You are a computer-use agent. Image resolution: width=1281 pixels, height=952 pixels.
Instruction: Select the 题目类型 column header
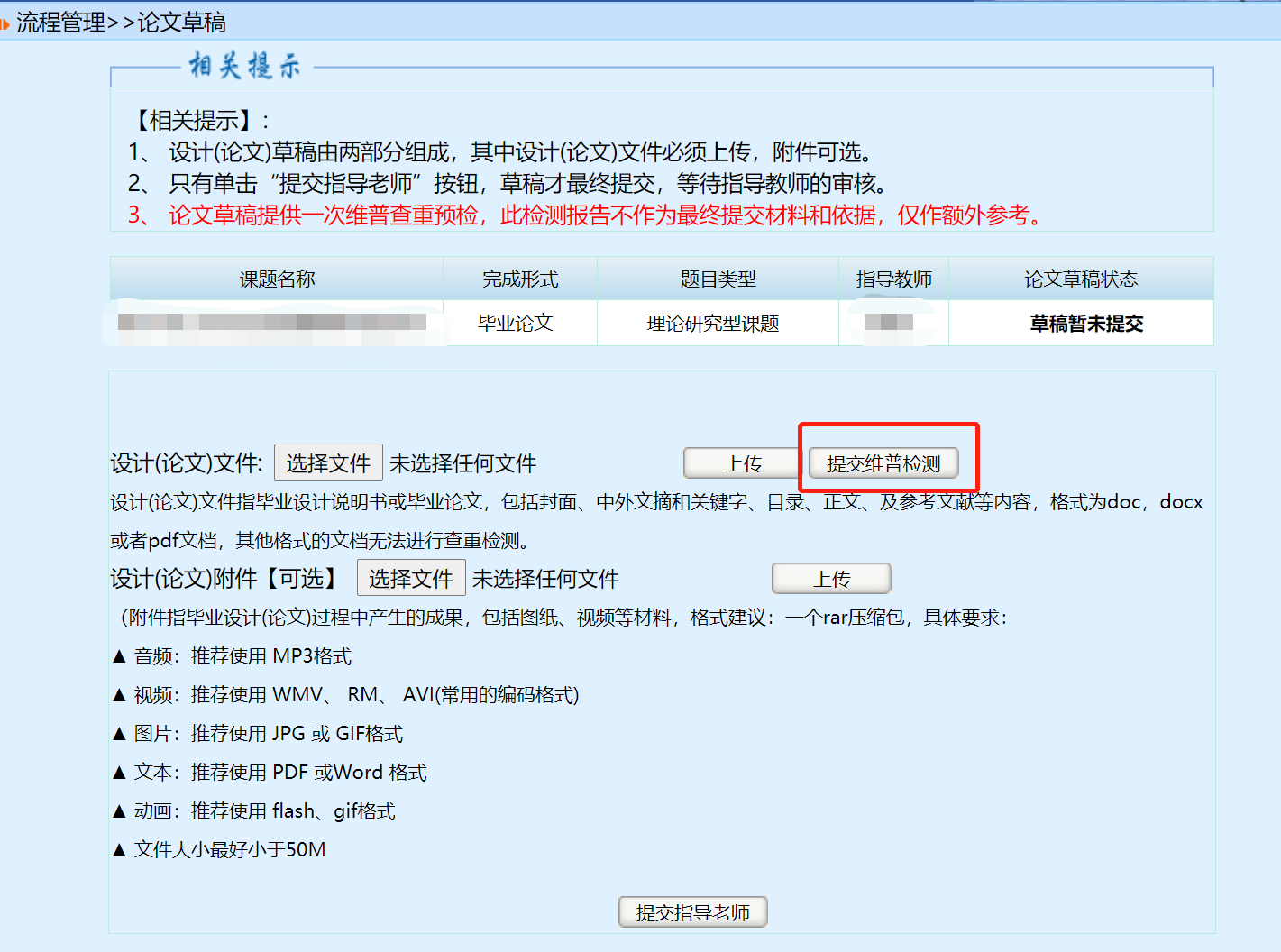tap(718, 279)
